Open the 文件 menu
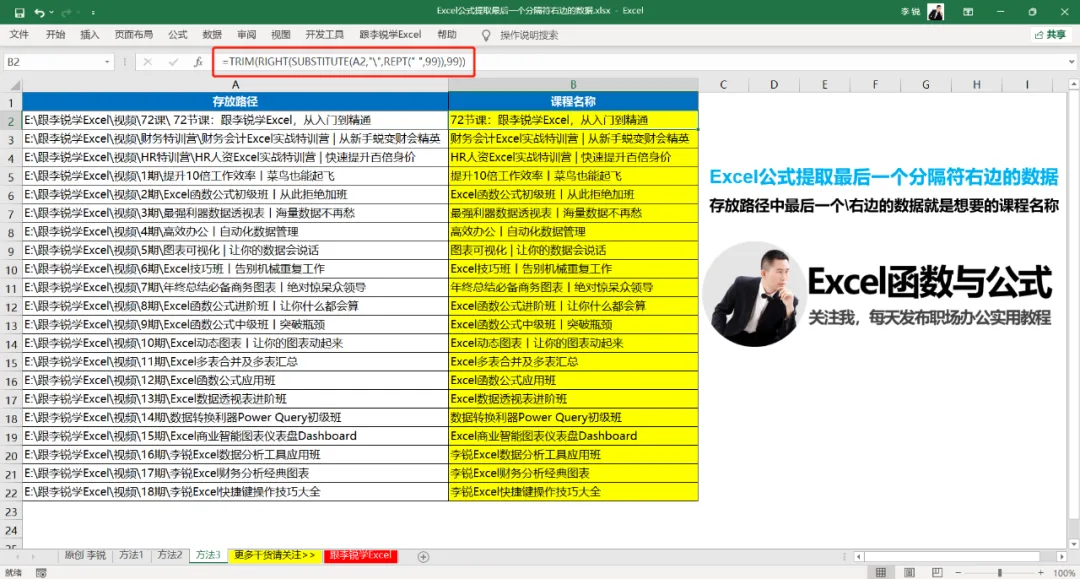This screenshot has height=579, width=1080. [19, 34]
